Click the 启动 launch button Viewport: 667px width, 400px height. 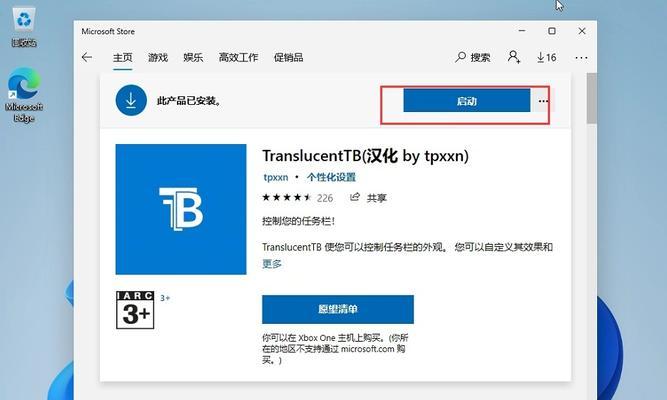point(467,101)
